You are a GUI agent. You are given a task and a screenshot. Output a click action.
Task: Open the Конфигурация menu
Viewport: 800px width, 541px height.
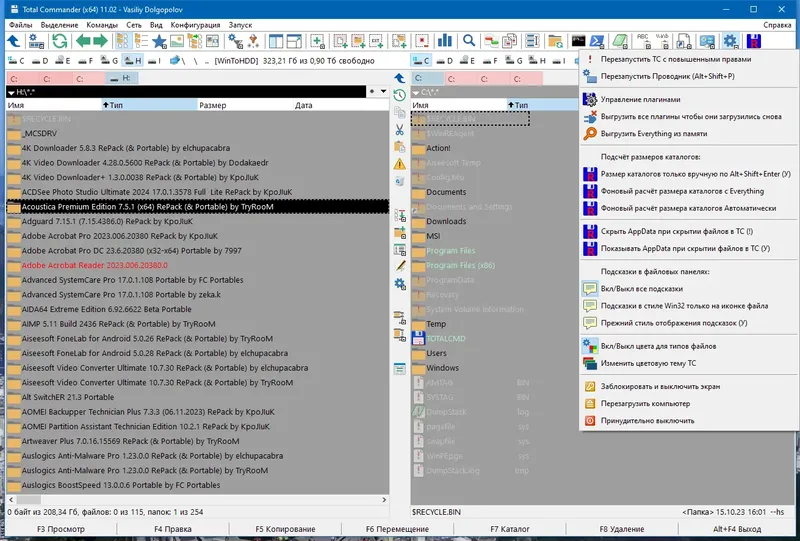coord(195,24)
